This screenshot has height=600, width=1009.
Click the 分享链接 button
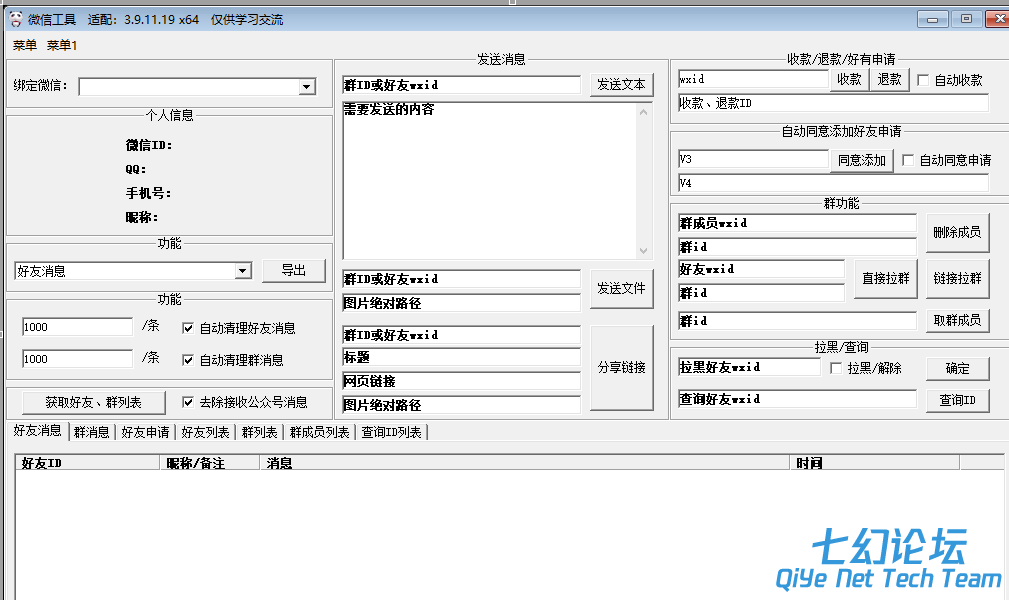coord(621,368)
